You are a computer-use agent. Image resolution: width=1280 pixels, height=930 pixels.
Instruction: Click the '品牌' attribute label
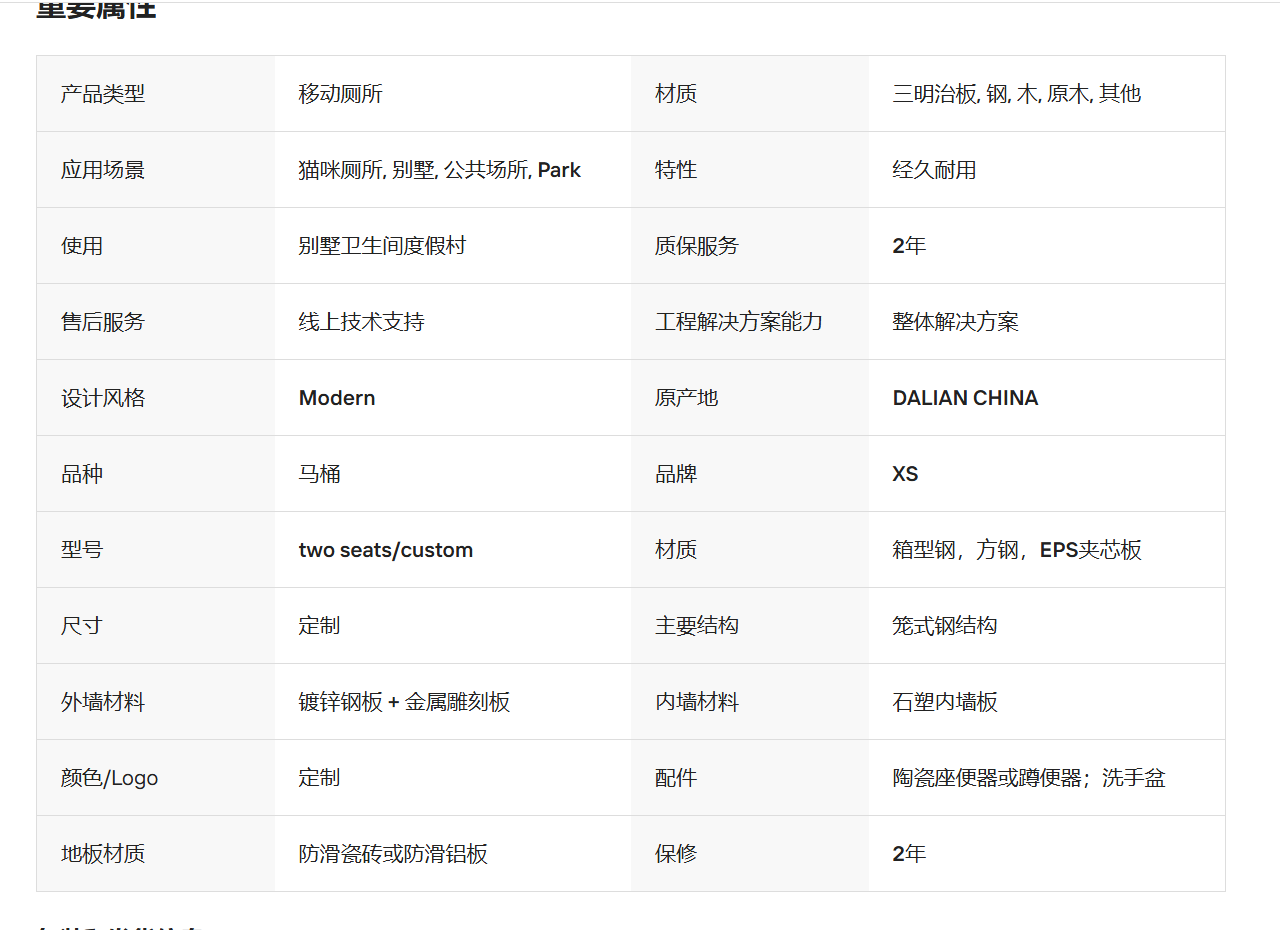point(676,474)
